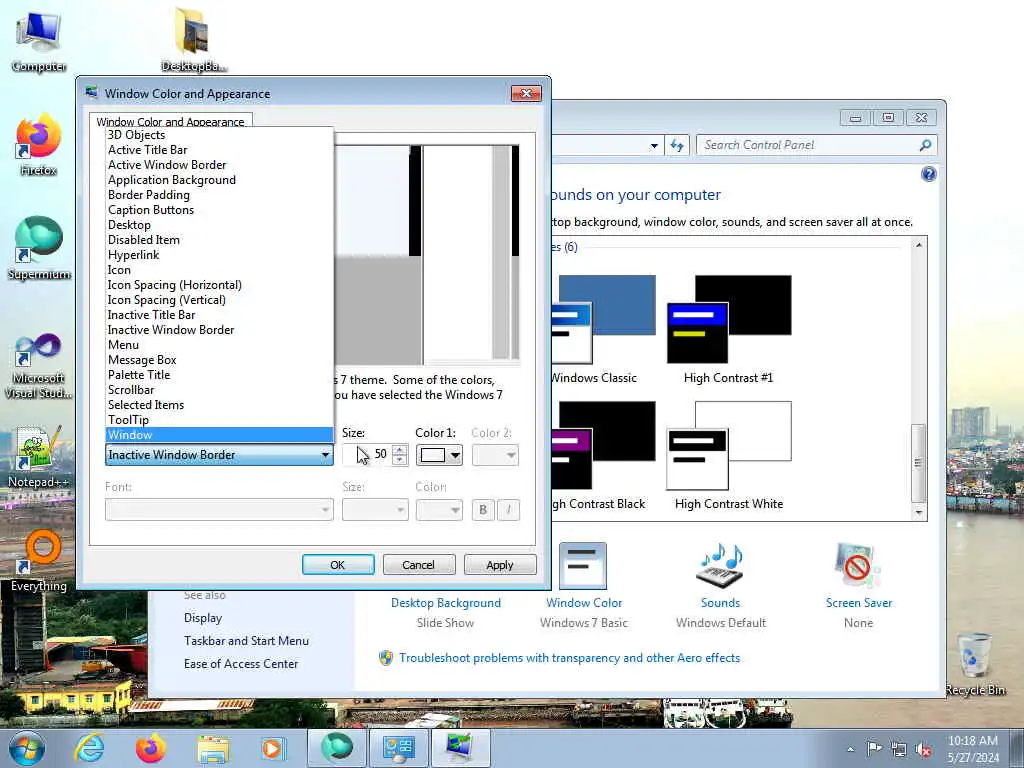Select Caption Buttons in the list

(219, 210)
